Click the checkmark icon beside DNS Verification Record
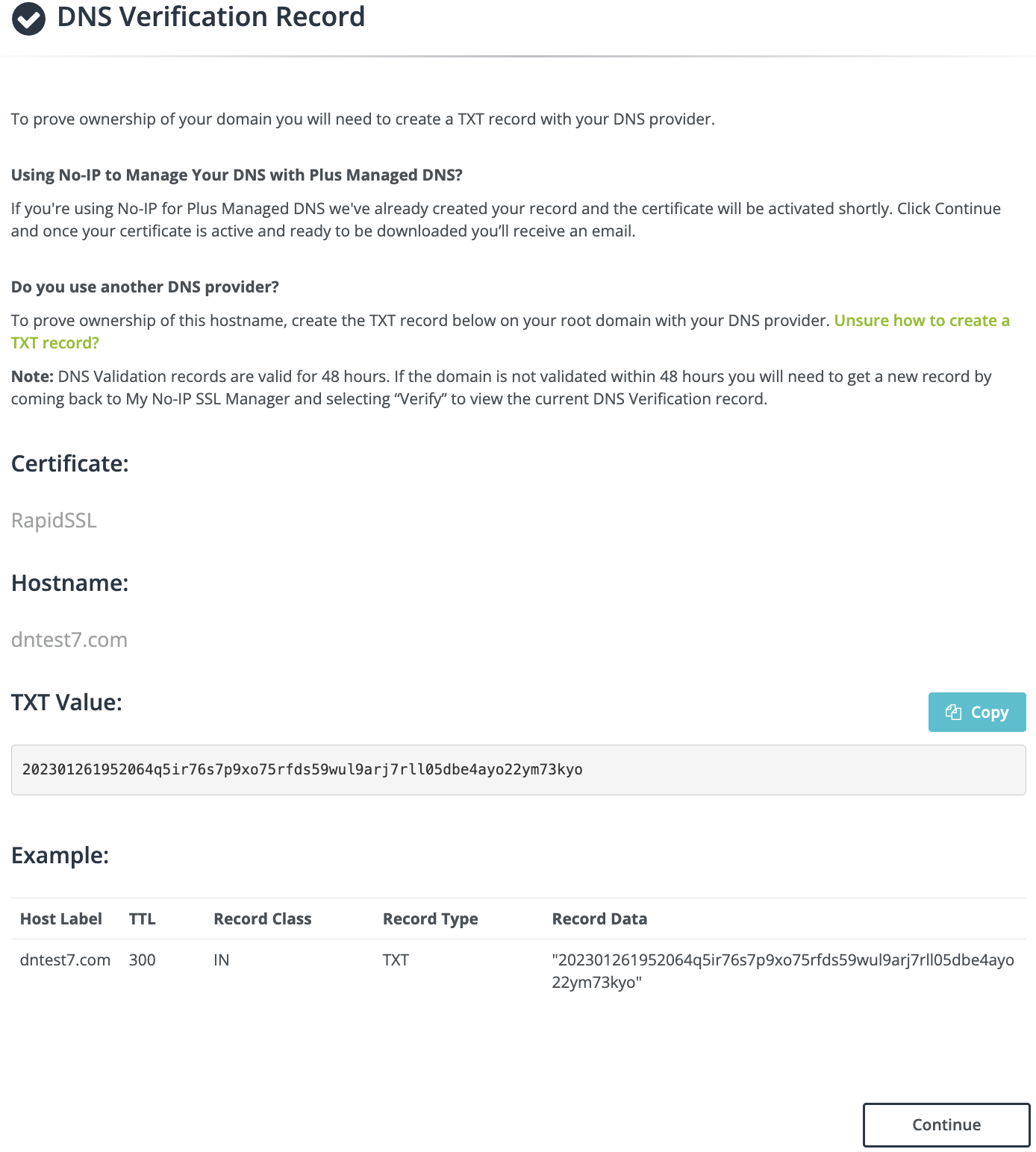This screenshot has height=1152, width=1036. click(x=28, y=19)
